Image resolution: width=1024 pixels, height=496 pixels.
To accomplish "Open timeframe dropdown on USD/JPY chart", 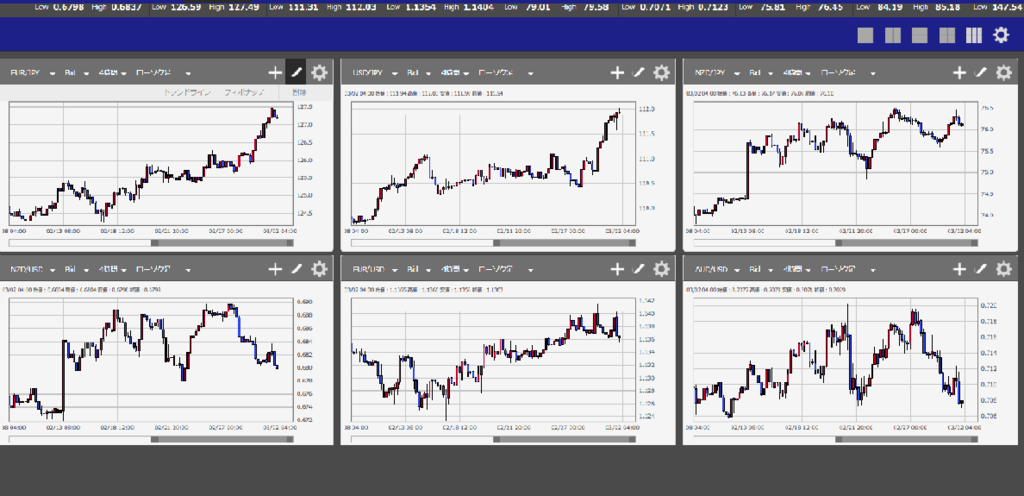I will pyautogui.click(x=455, y=73).
